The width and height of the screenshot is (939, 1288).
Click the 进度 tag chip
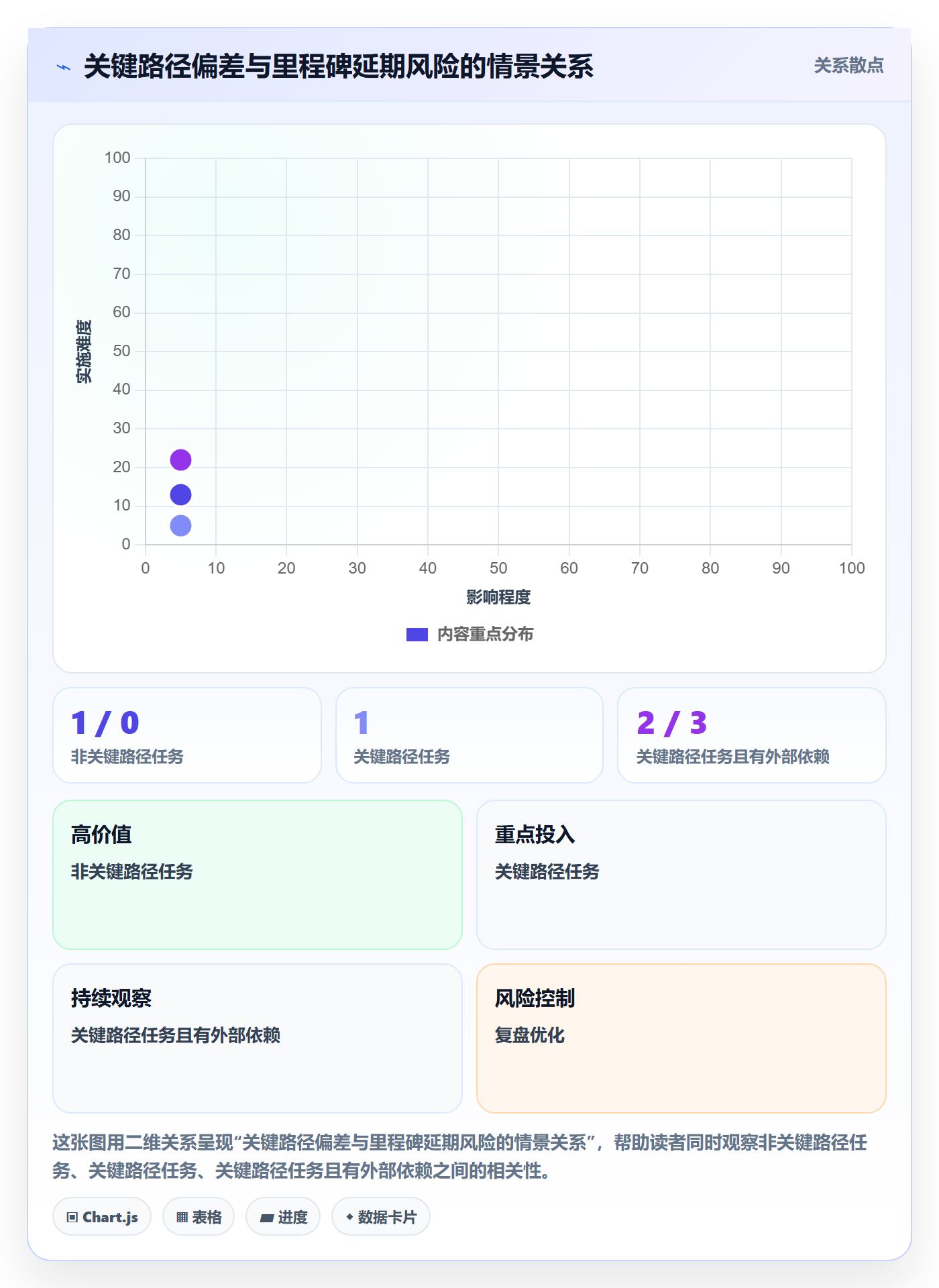[283, 1217]
